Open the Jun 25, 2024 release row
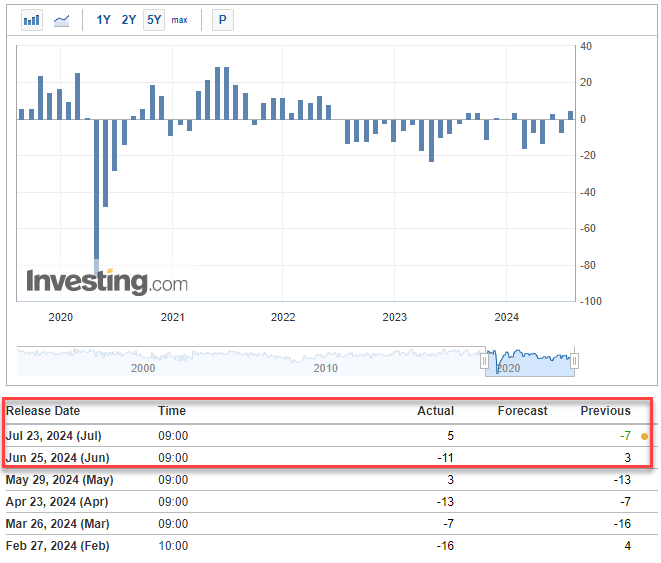 (x=54, y=458)
